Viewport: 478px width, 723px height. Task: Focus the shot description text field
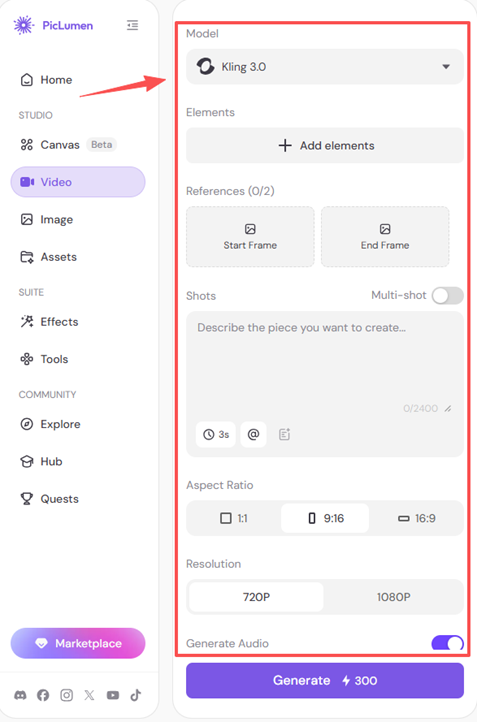tap(325, 362)
